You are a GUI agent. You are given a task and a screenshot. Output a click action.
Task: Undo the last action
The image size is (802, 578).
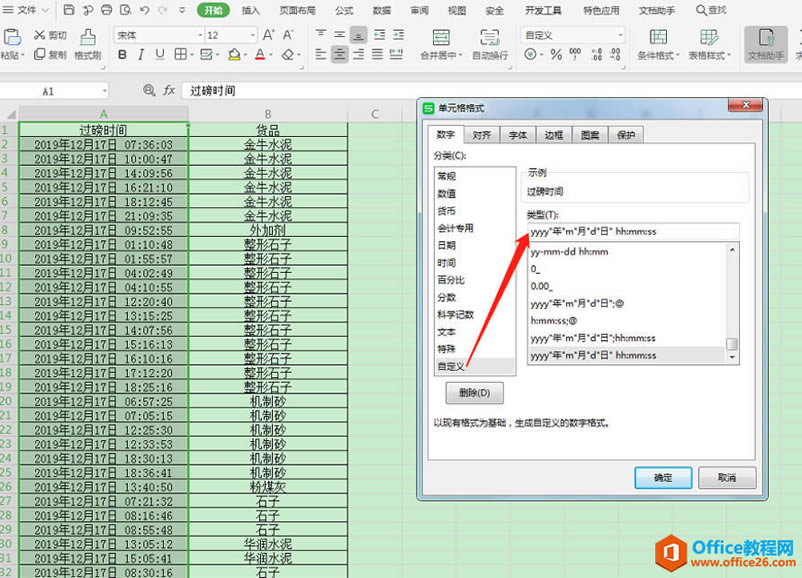click(144, 10)
